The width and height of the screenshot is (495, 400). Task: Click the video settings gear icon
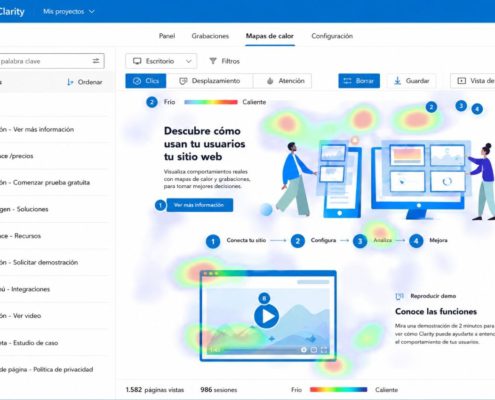[x=304, y=350]
